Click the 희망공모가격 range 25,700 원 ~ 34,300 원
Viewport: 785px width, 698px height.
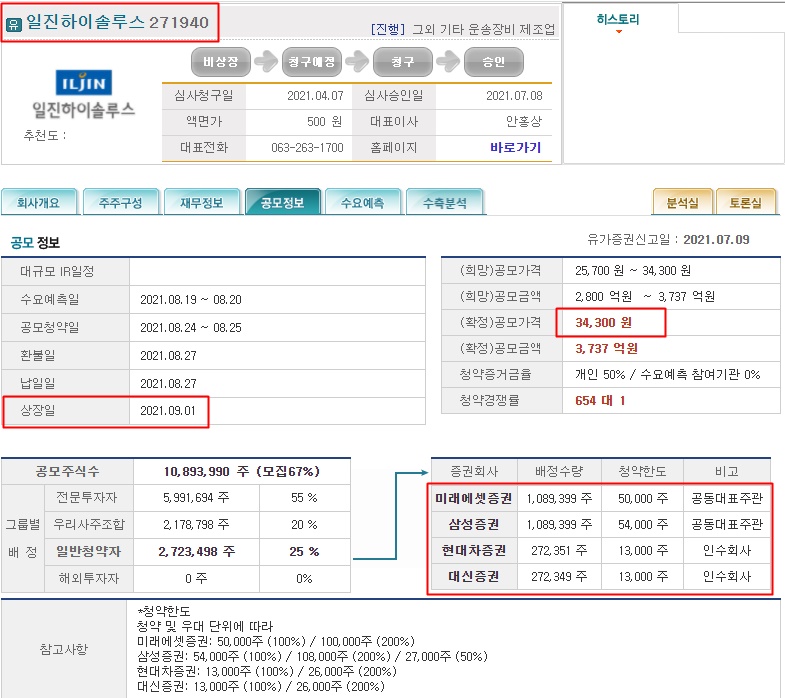(633, 270)
